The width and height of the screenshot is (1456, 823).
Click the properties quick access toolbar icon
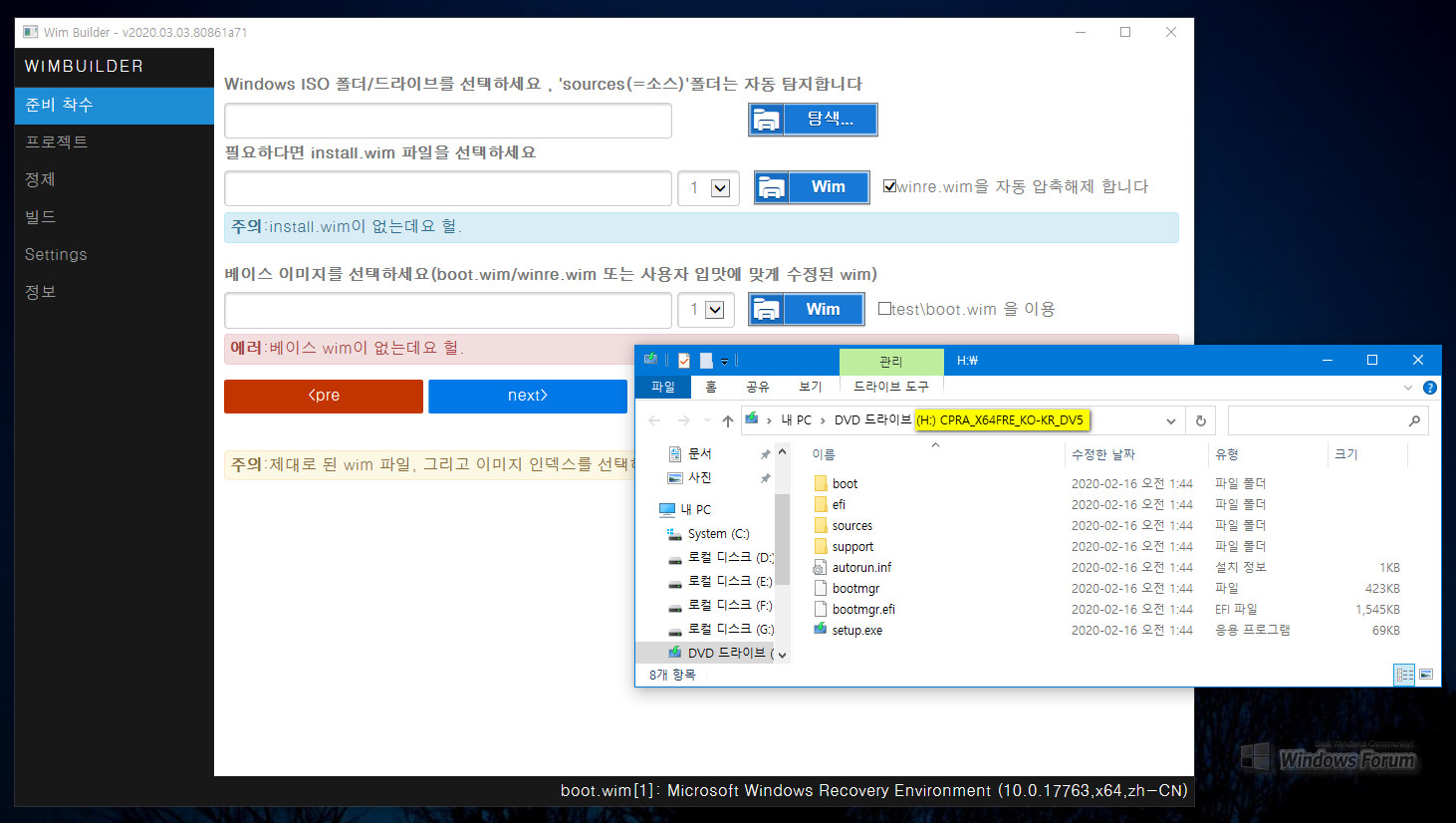[x=684, y=360]
